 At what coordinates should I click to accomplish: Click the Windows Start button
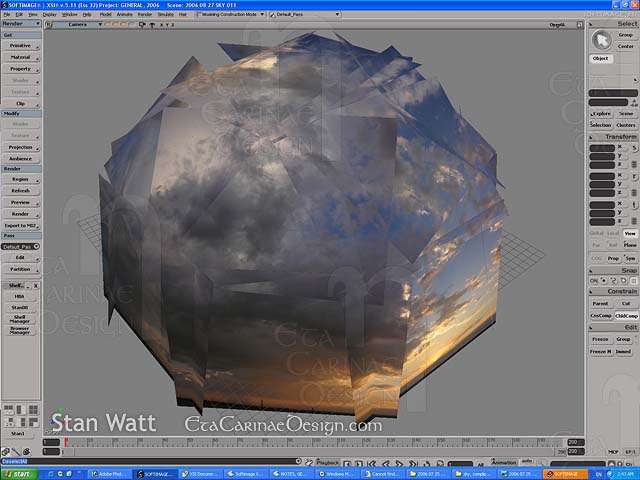point(16,473)
